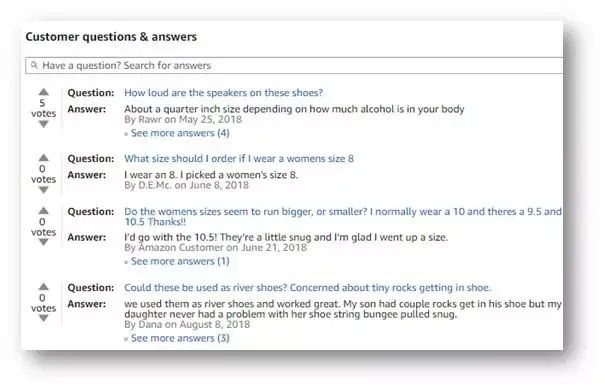This screenshot has height=392, width=605.
Task: Click Dana's river shoes answer text
Action: pos(343,309)
